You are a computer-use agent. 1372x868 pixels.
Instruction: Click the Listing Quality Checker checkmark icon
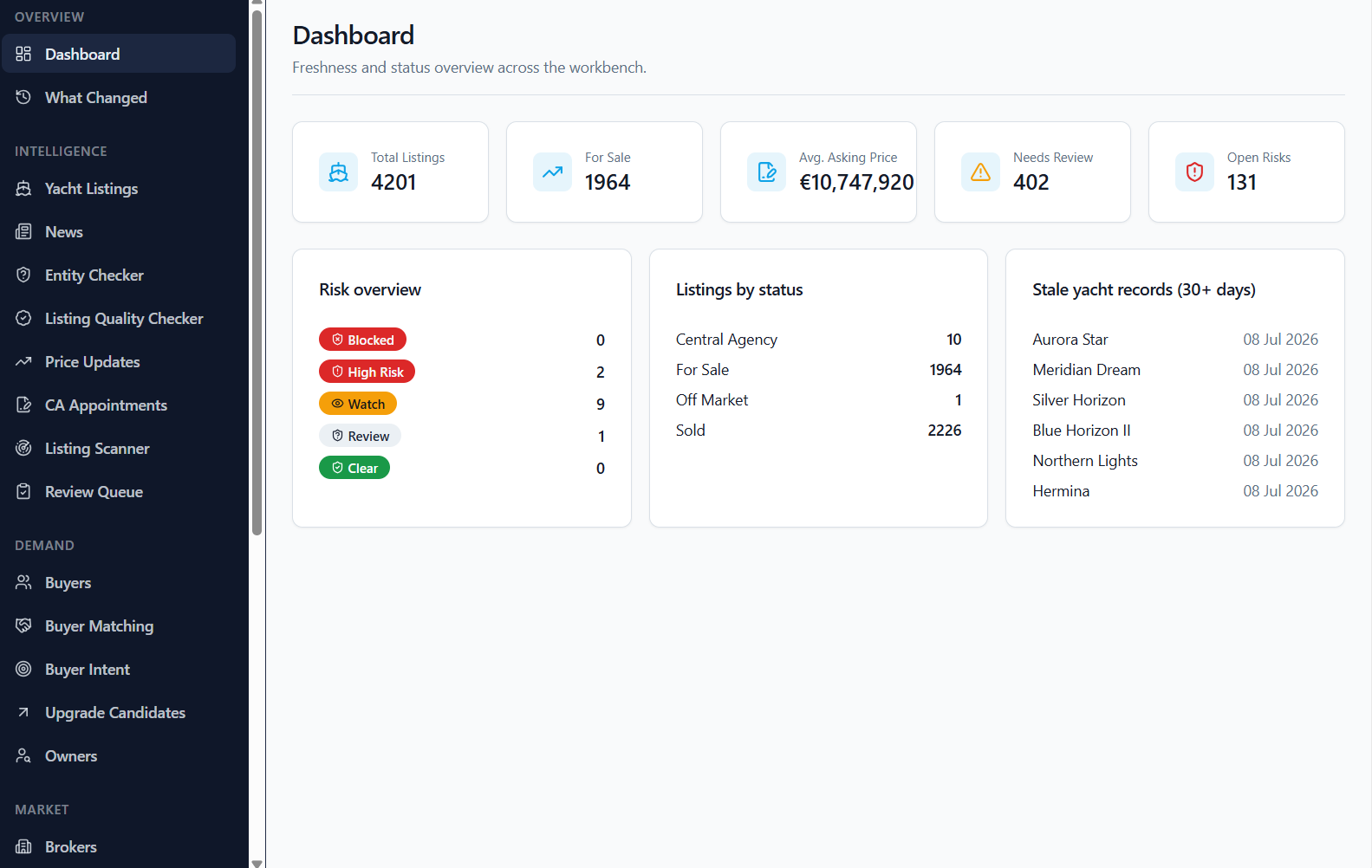click(23, 318)
